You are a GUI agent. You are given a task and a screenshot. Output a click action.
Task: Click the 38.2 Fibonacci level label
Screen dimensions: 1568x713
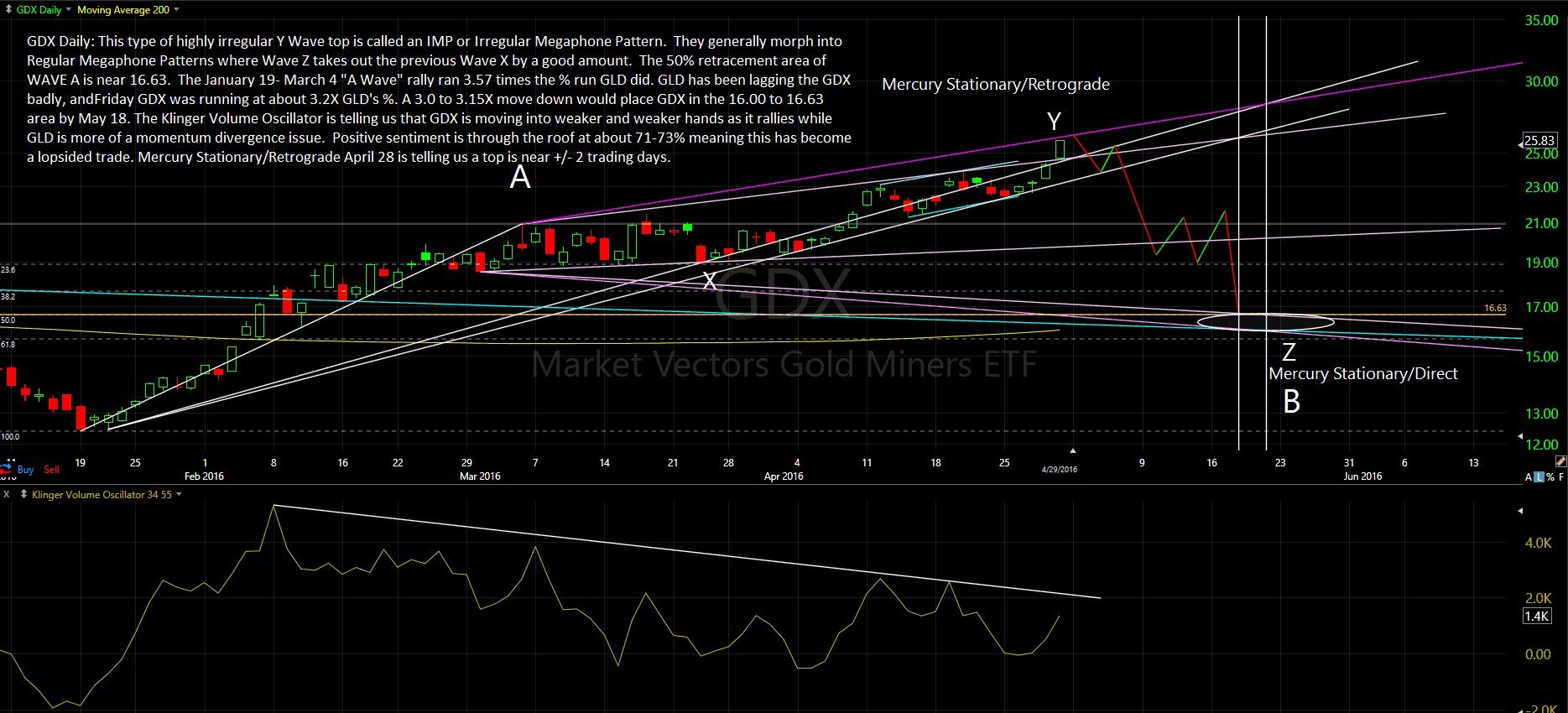pos(8,297)
